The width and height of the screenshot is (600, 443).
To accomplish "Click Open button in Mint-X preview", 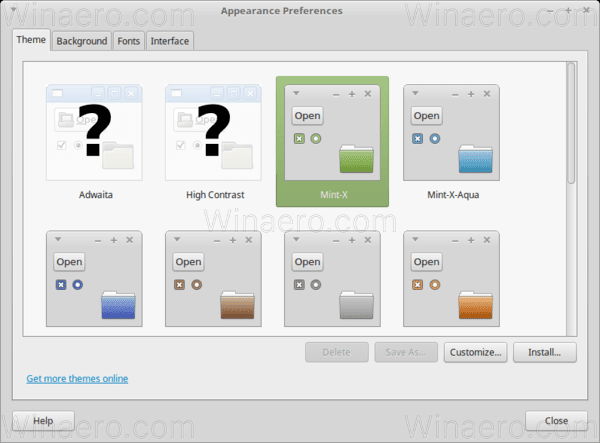I will (x=307, y=116).
